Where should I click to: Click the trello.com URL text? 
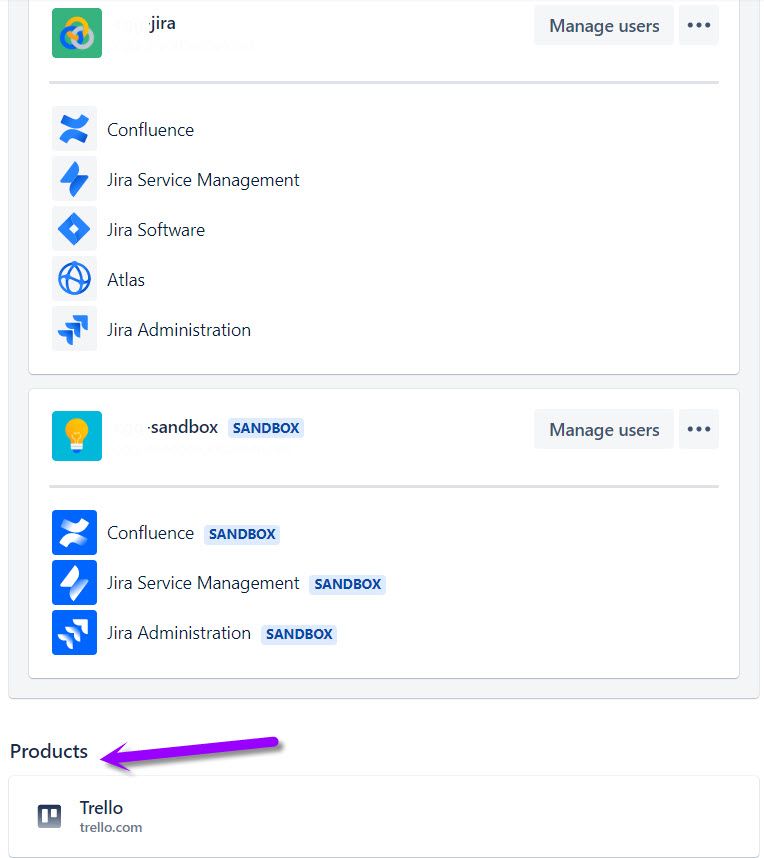point(111,827)
